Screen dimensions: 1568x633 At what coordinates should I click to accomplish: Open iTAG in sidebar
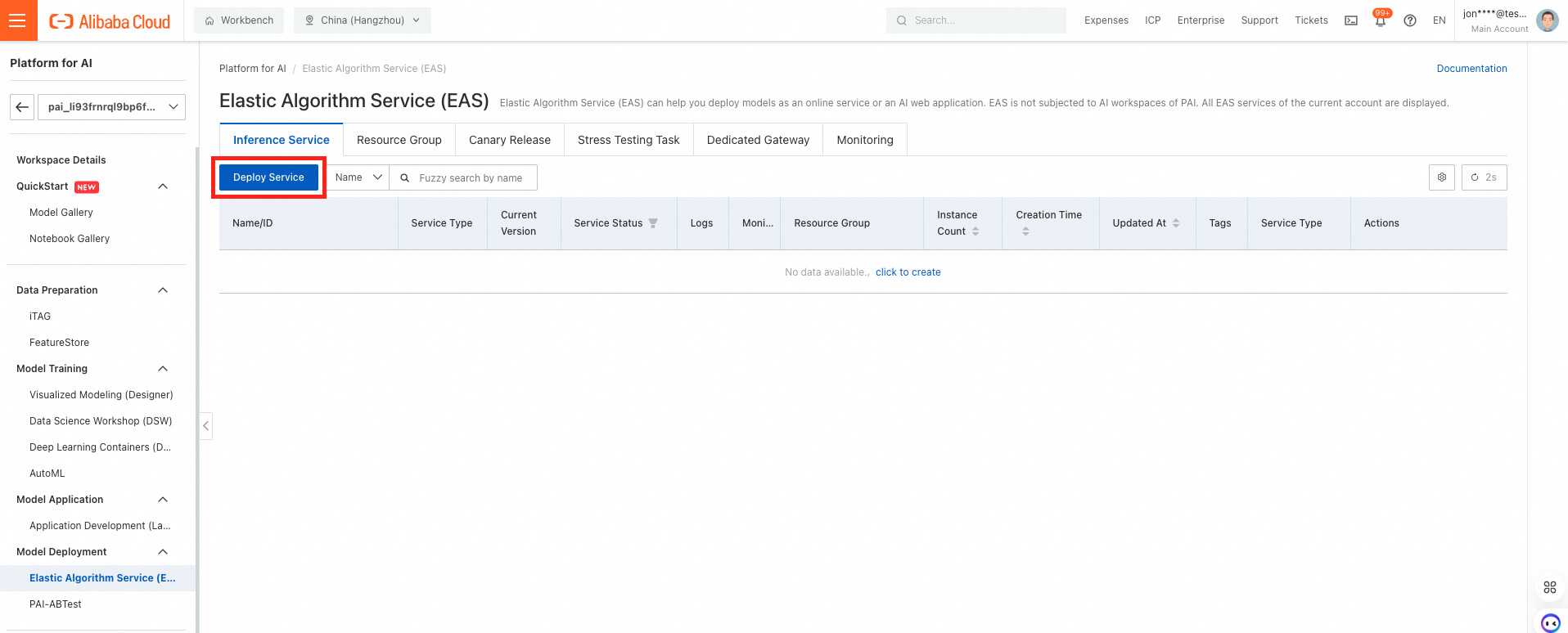40,316
